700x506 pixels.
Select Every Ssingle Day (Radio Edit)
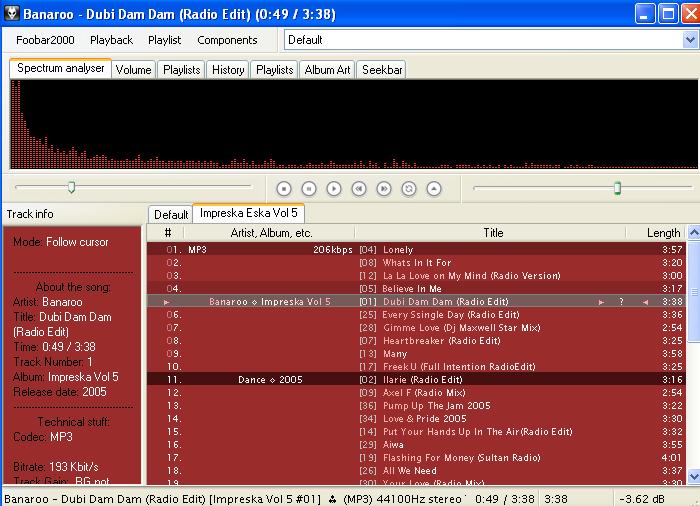pos(416,314)
